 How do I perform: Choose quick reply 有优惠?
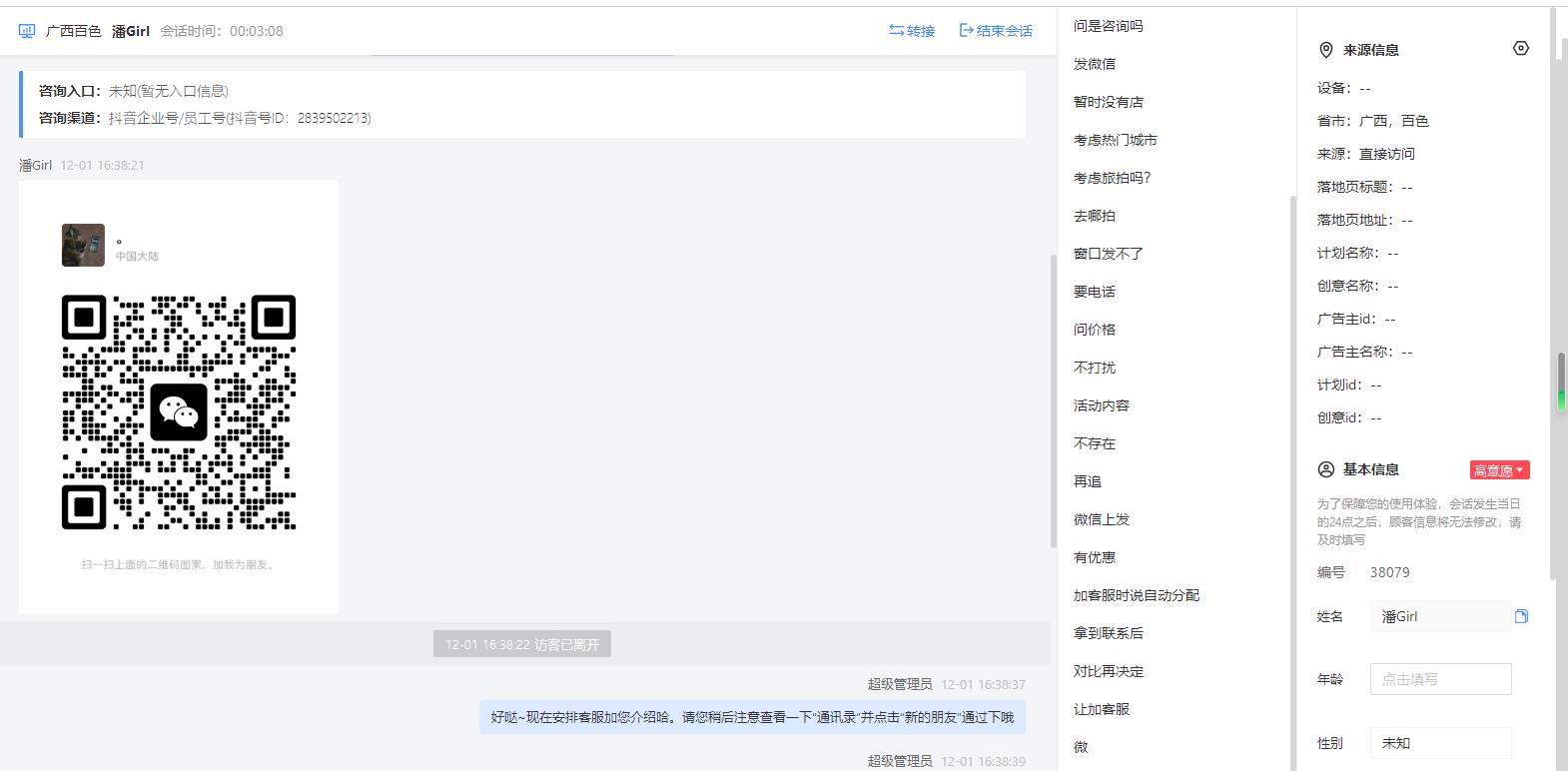(x=1095, y=557)
